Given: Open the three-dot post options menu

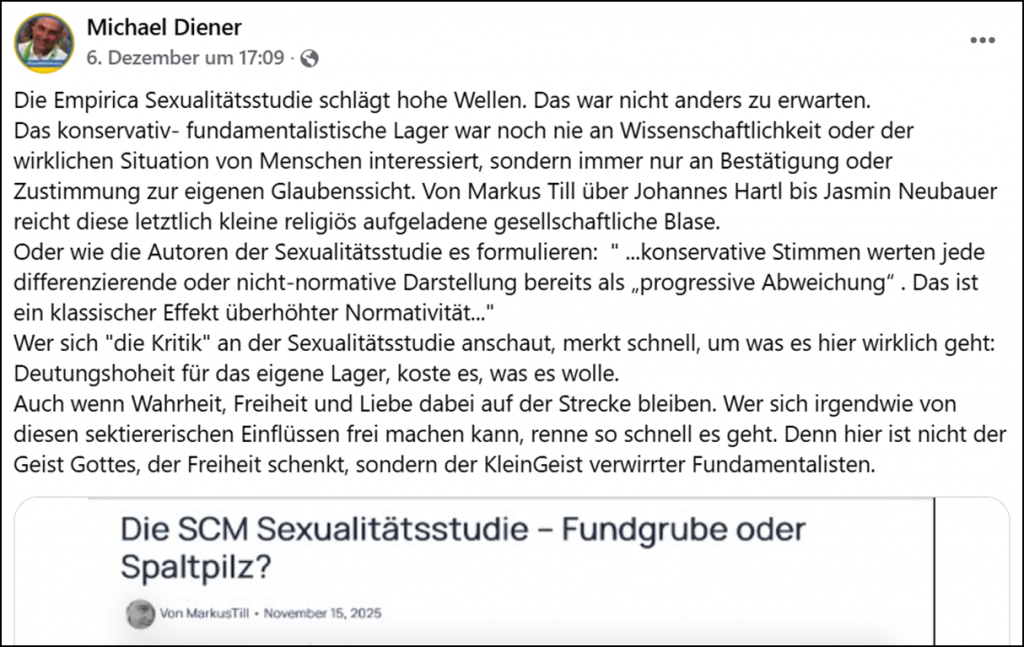Looking at the screenshot, I should click(982, 40).
